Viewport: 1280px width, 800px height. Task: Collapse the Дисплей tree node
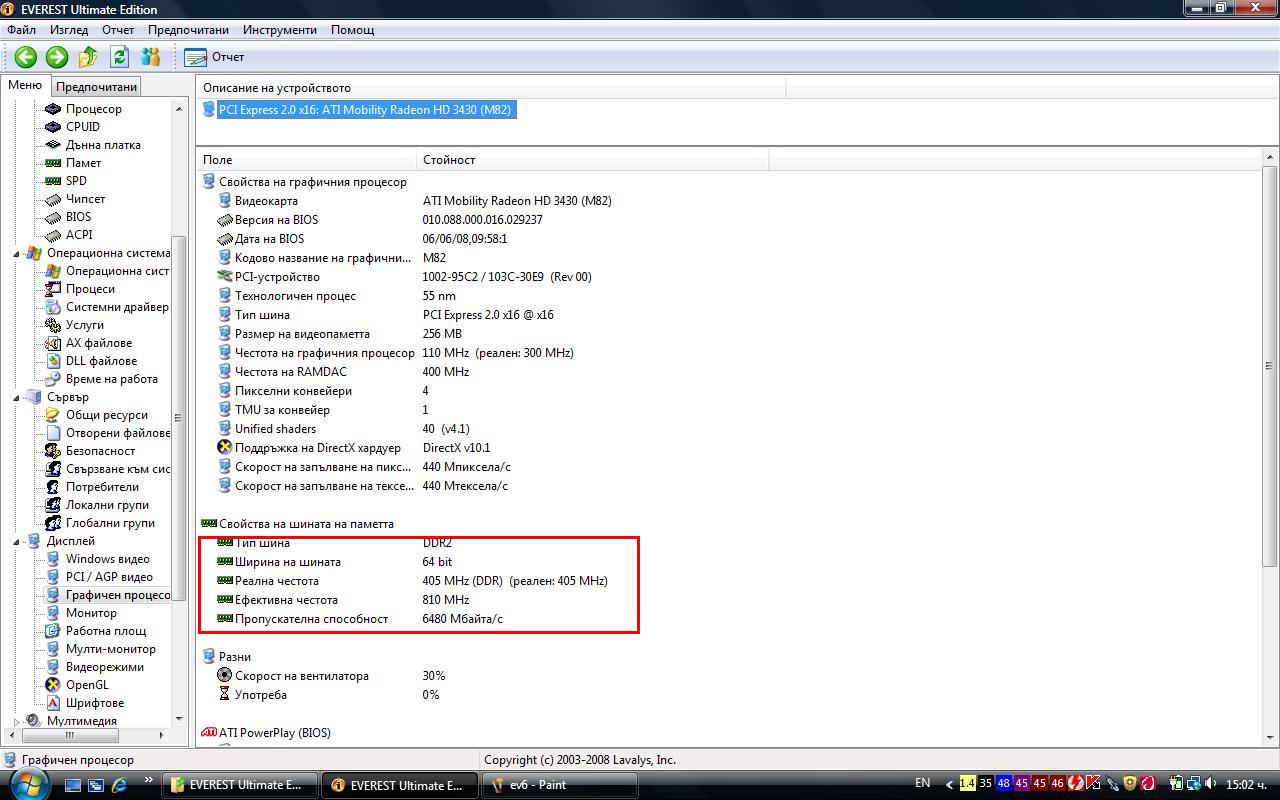coord(16,541)
